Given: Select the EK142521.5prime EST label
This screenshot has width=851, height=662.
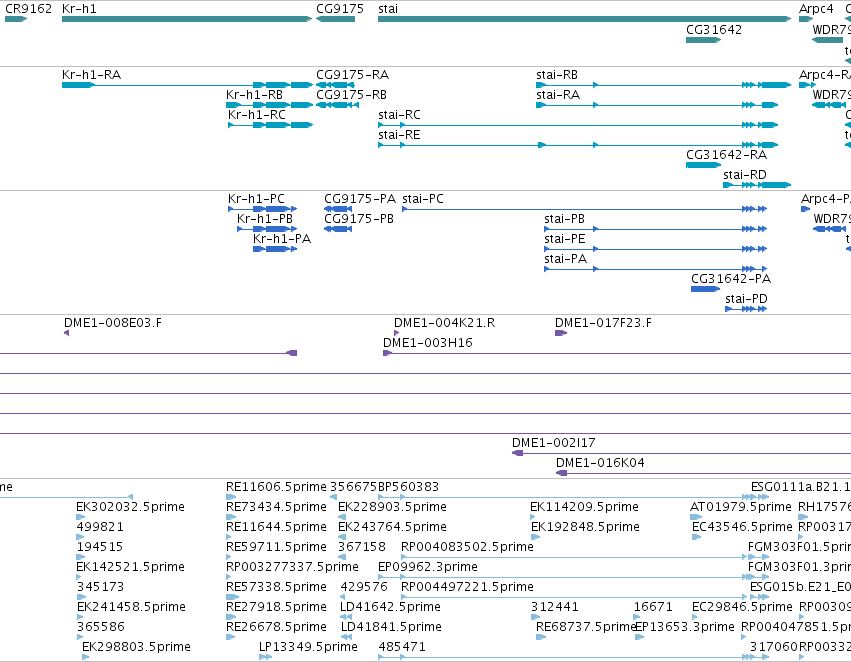Looking at the screenshot, I should tap(130, 567).
